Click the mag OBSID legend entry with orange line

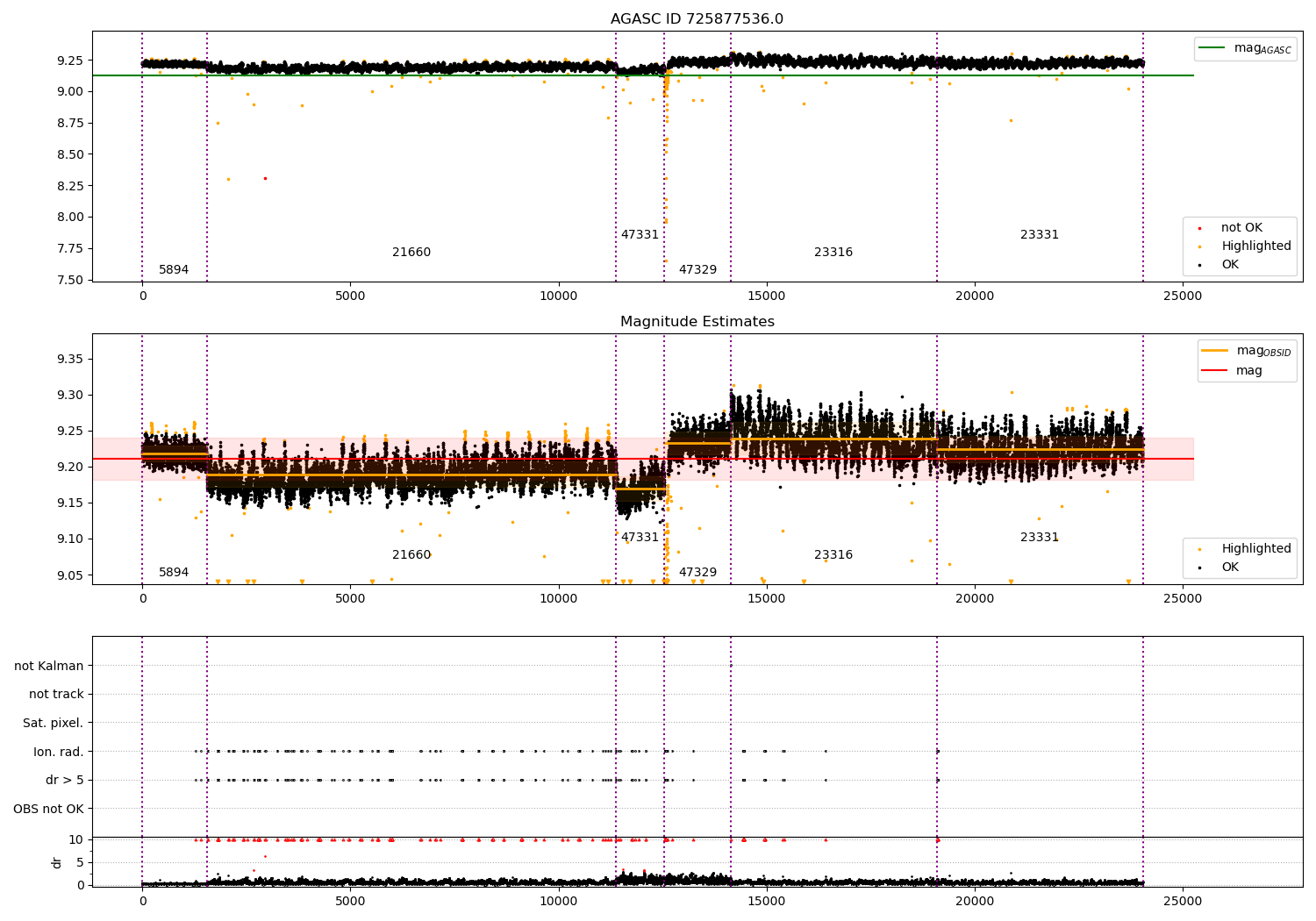coord(1248,351)
